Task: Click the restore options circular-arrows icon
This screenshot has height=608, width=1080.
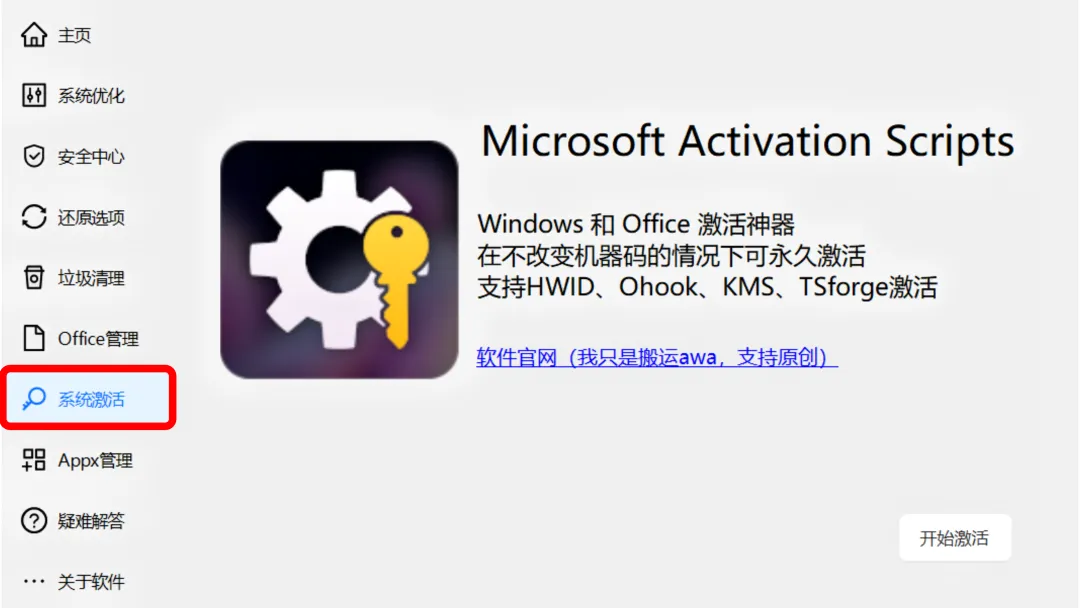Action: click(x=34, y=217)
